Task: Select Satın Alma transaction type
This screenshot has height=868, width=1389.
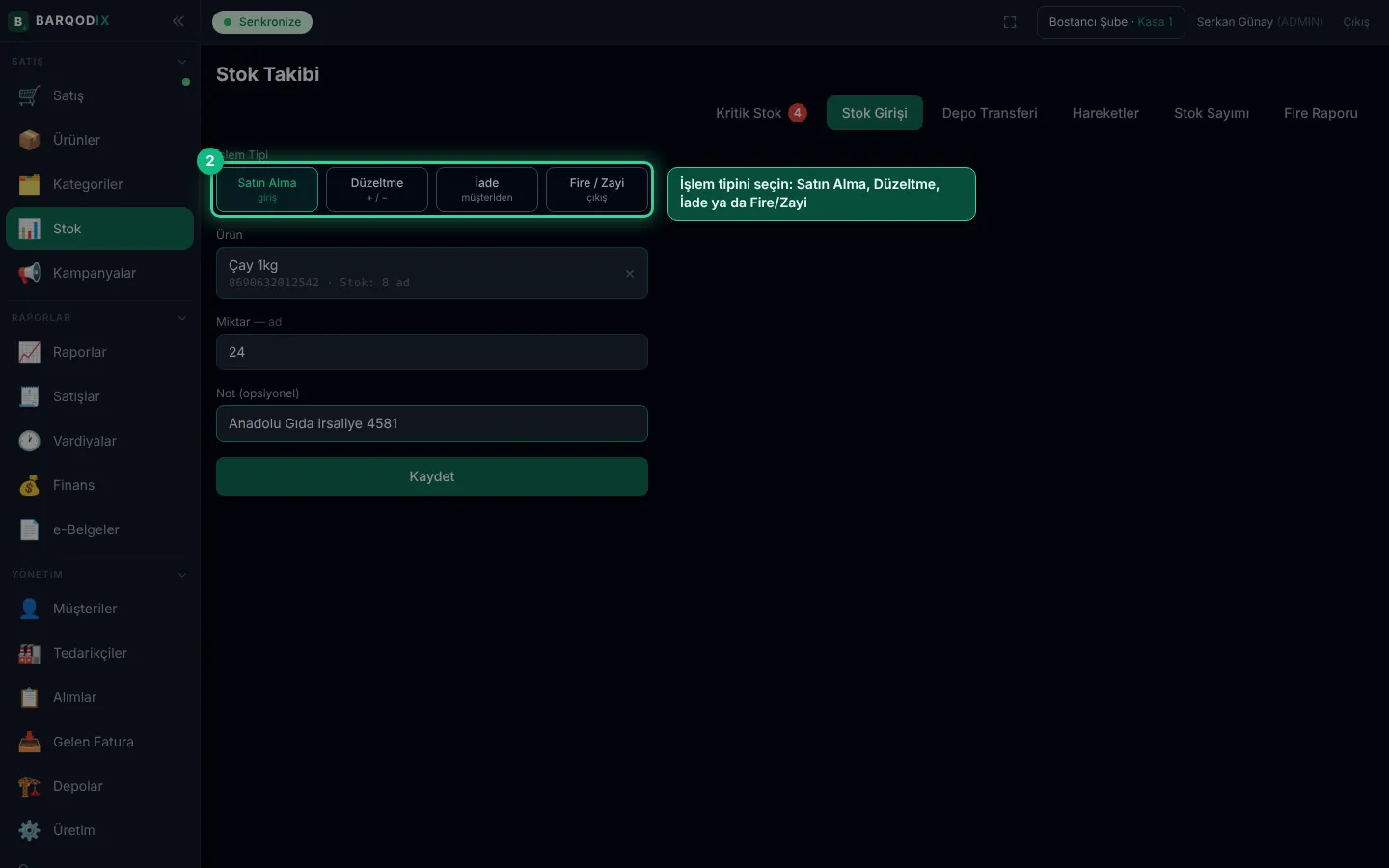Action: (267, 189)
